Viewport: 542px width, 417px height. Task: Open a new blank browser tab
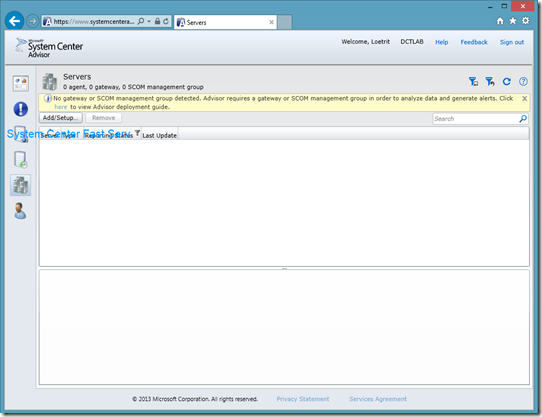point(285,22)
